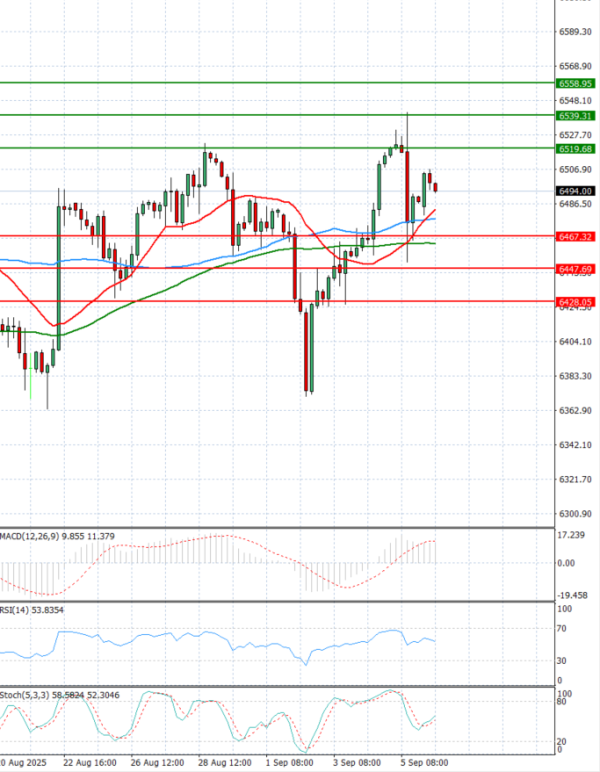Click the RSI(14) 53.8354 indicator label
600x772 pixels.
pyautogui.click(x=32, y=610)
